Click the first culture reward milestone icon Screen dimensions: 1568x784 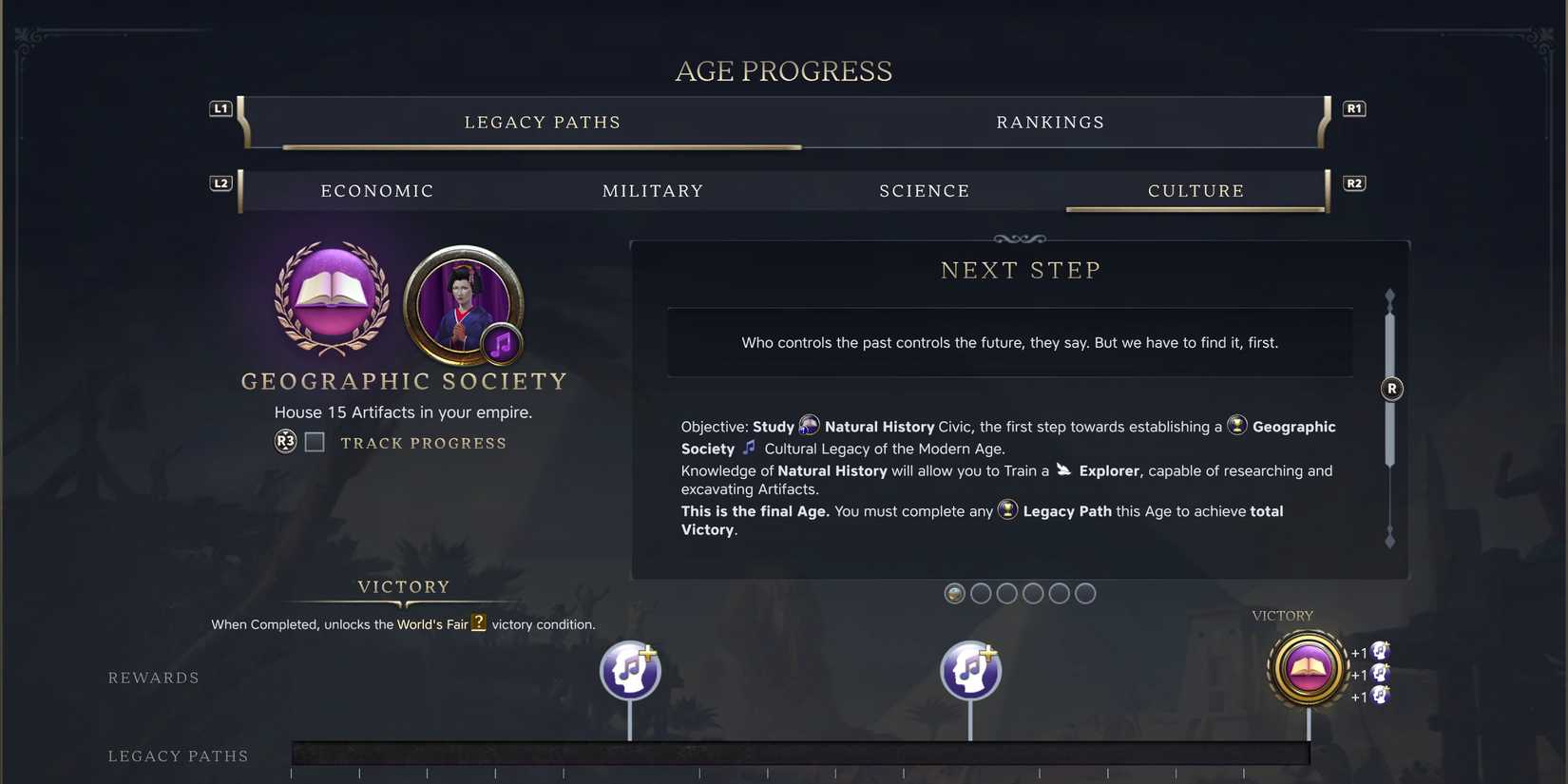629,670
